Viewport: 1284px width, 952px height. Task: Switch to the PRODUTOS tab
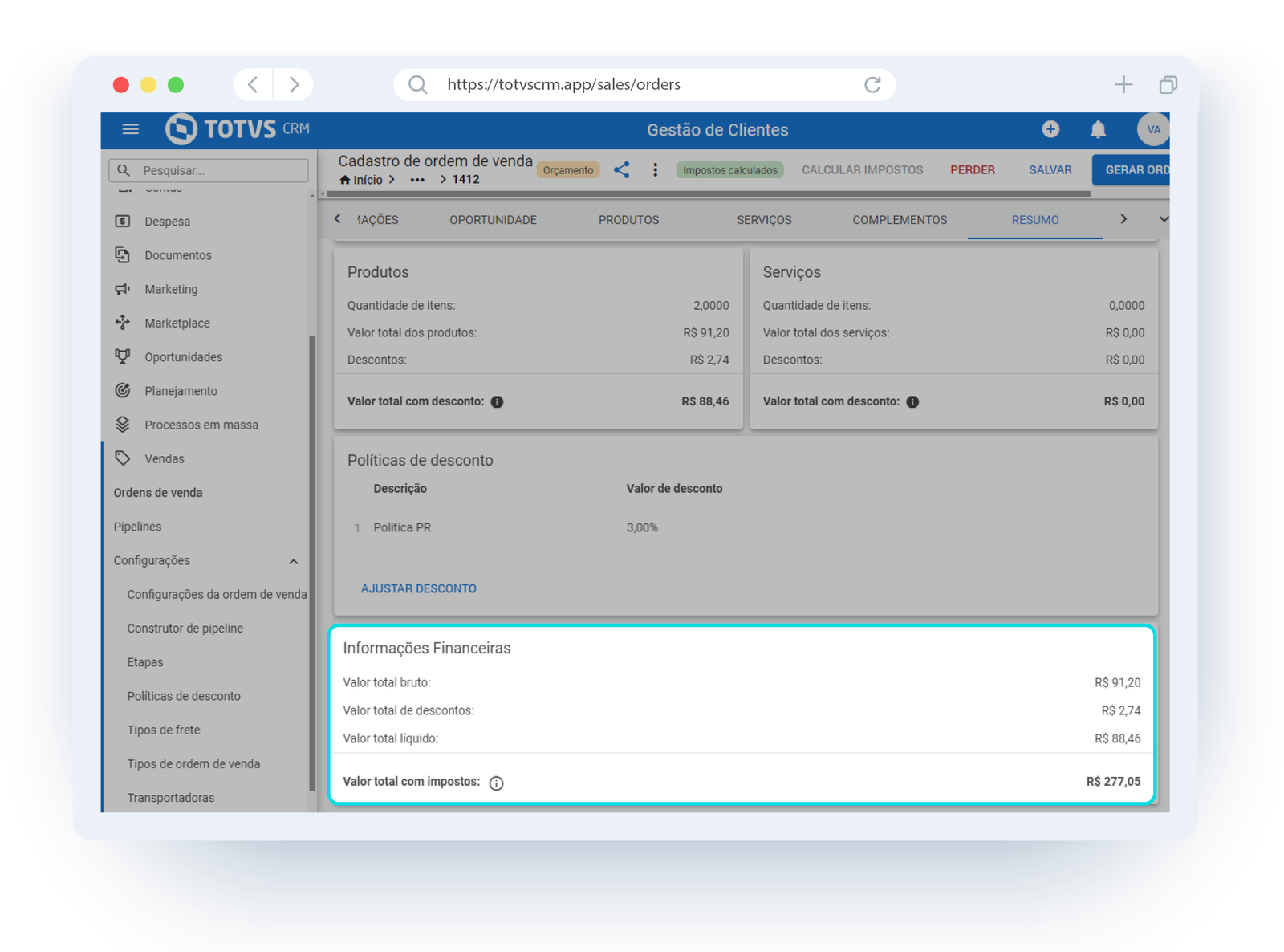tap(628, 220)
